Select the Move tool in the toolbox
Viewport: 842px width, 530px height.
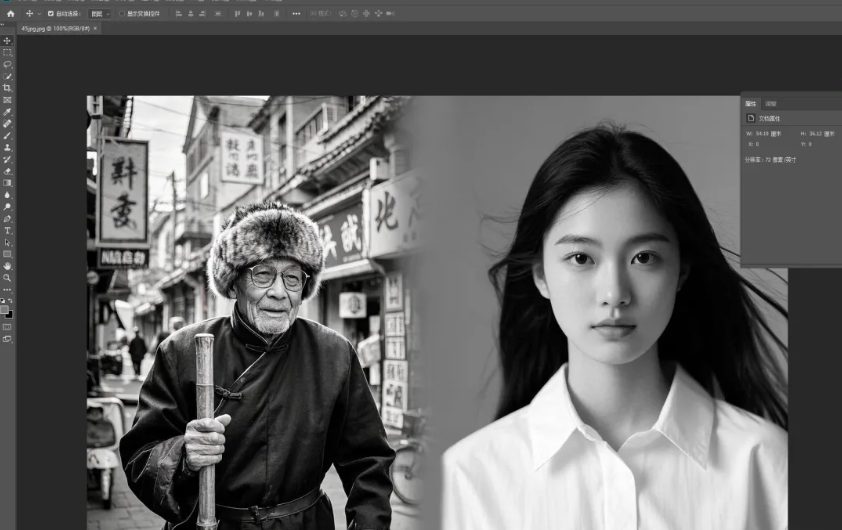pyautogui.click(x=7, y=41)
